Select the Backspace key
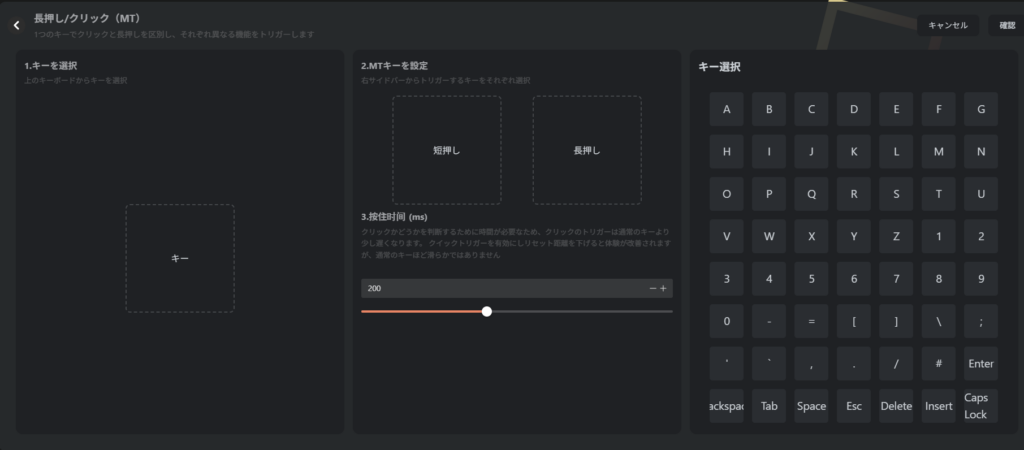Viewport: 1024px width, 450px height. tap(726, 406)
